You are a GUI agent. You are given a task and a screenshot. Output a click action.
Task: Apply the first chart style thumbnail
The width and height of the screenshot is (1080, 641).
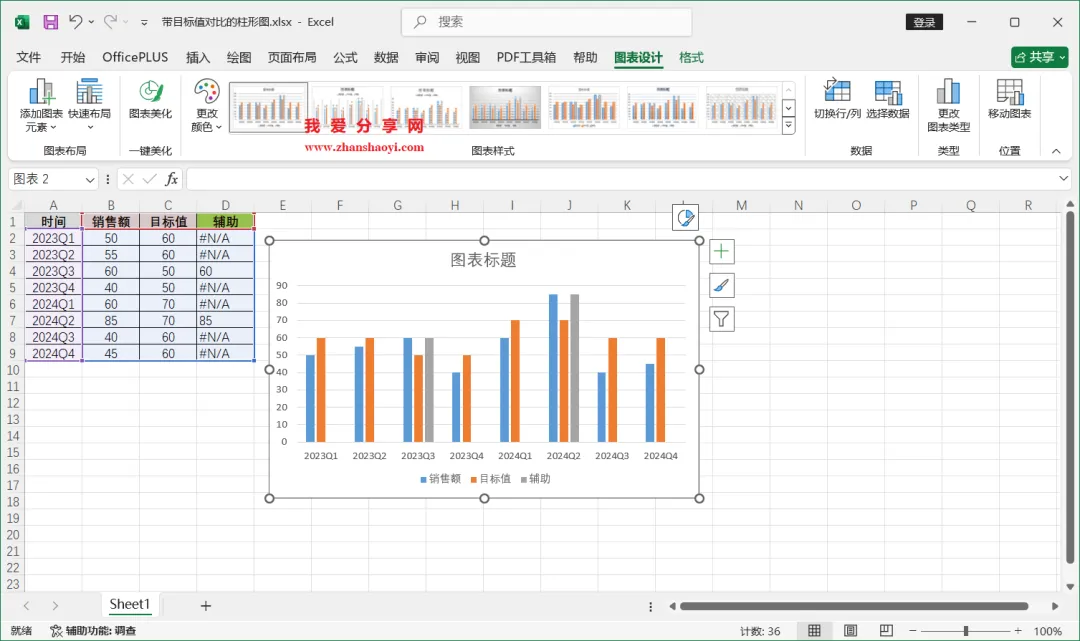click(269, 107)
